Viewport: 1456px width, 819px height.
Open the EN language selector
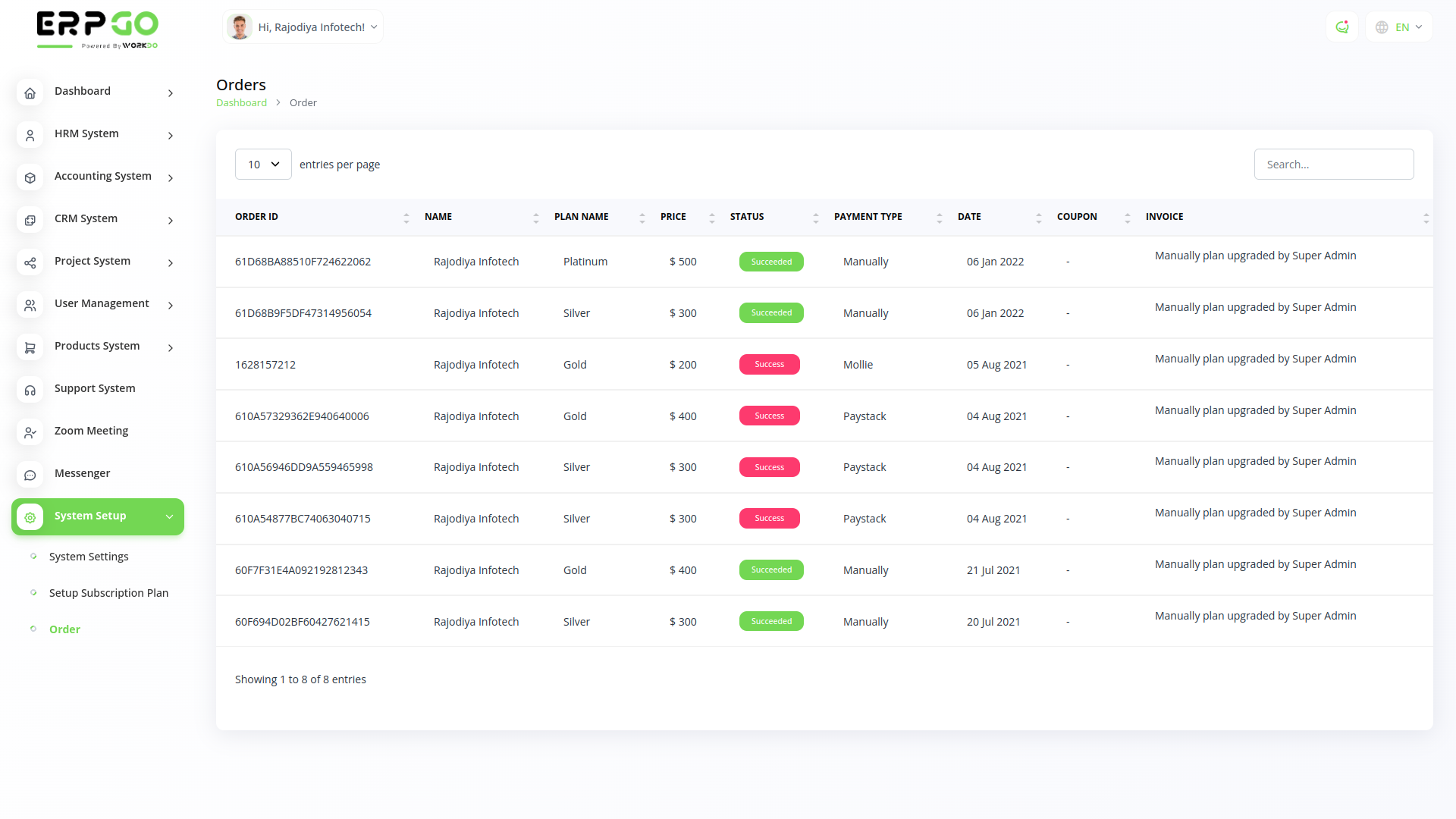point(1398,27)
